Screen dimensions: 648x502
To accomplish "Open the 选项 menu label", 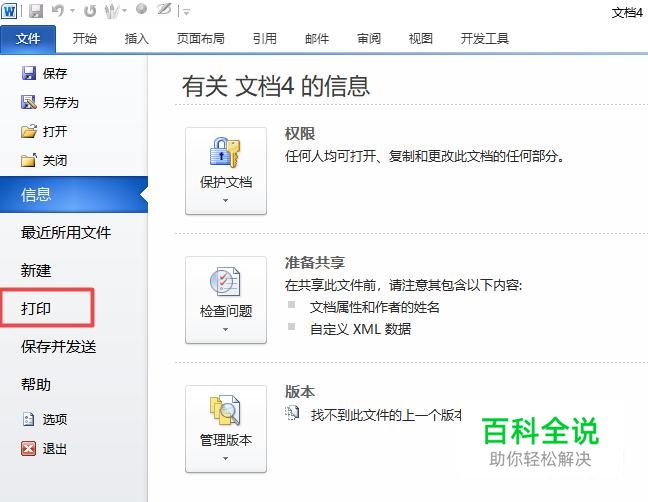I will (55, 419).
